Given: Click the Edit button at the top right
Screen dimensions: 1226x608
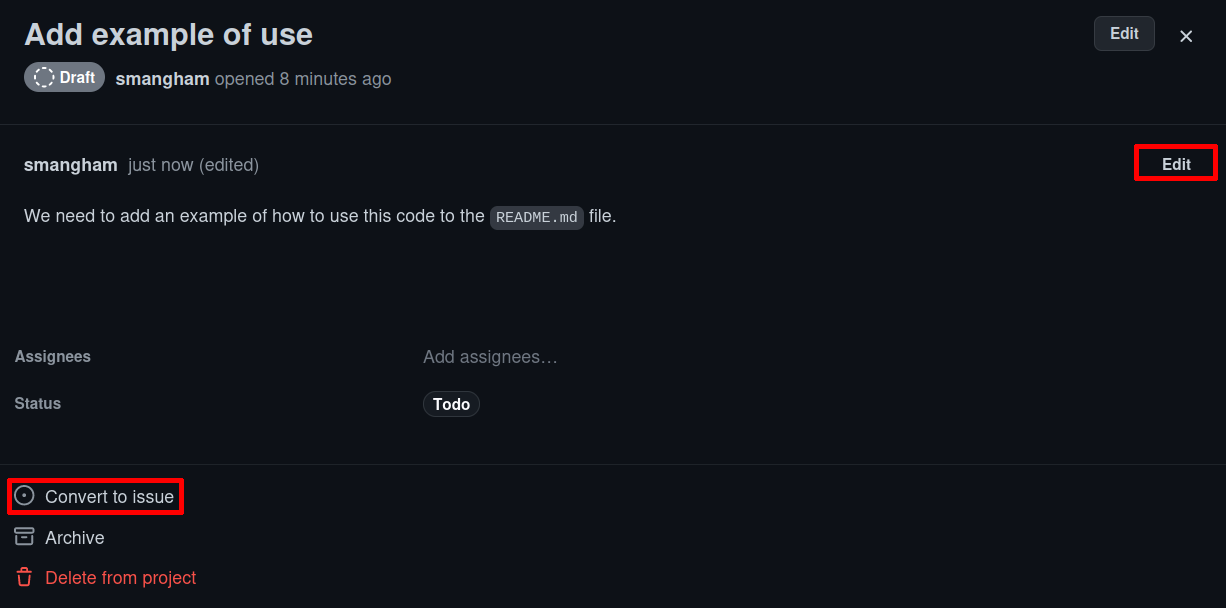Looking at the screenshot, I should (x=1123, y=33).
